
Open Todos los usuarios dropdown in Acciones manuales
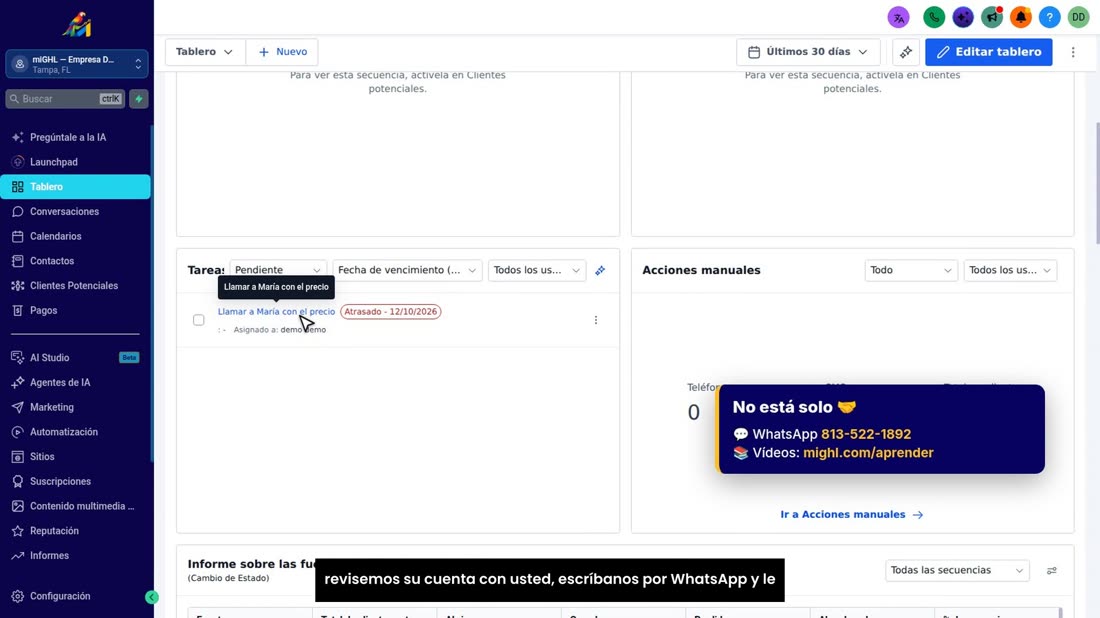1010,270
